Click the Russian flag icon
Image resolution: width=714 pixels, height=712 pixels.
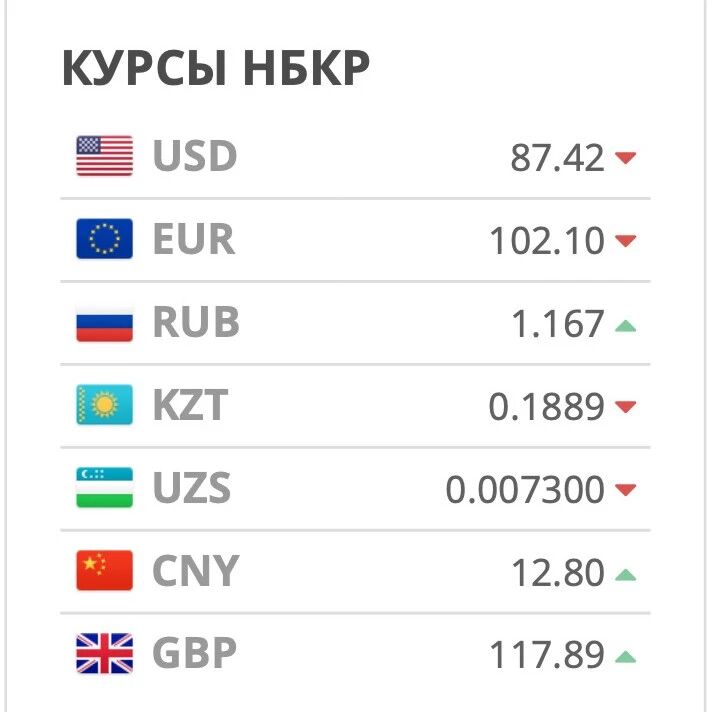[x=104, y=322]
